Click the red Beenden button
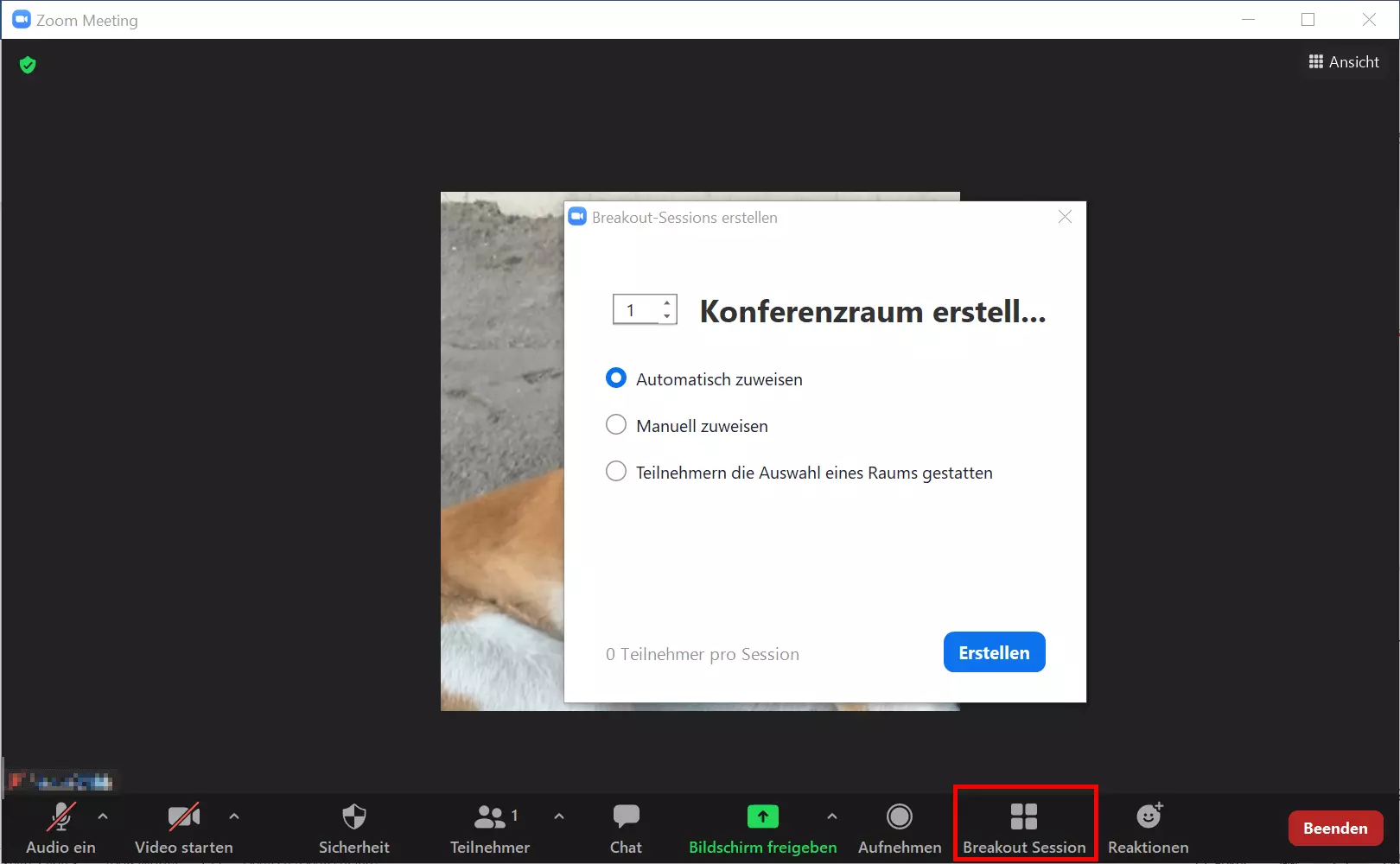 pyautogui.click(x=1335, y=828)
